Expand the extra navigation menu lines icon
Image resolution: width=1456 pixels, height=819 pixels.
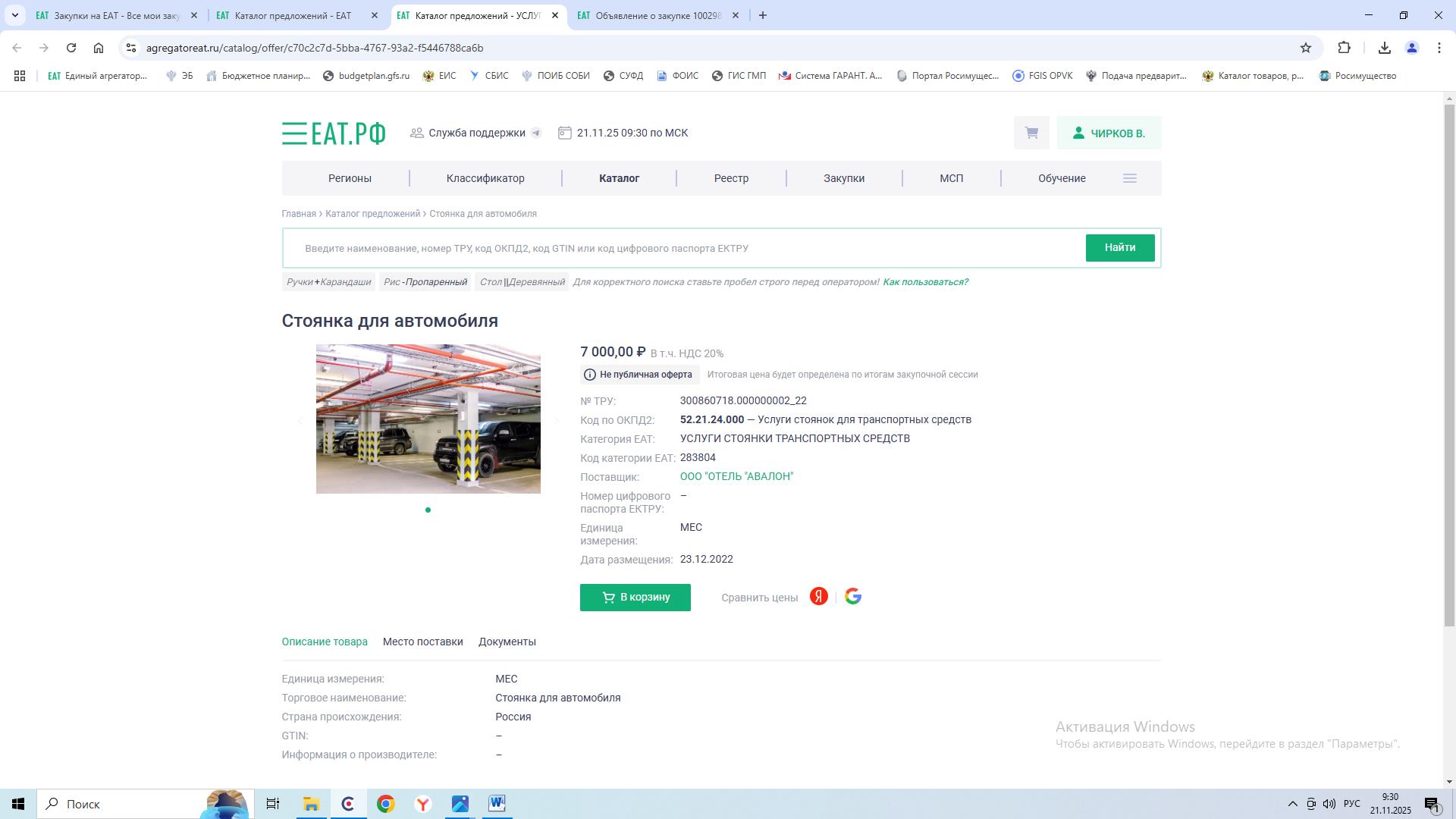click(1129, 178)
